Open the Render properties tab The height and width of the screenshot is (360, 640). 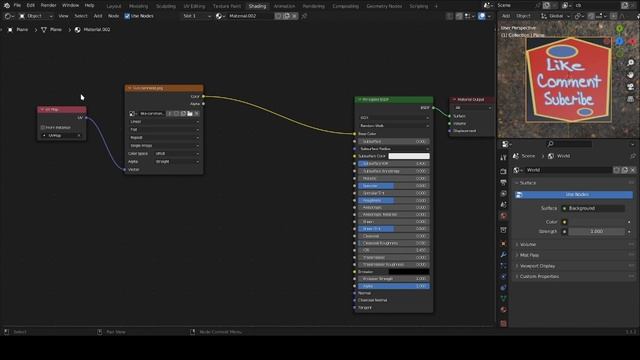pyautogui.click(x=503, y=171)
